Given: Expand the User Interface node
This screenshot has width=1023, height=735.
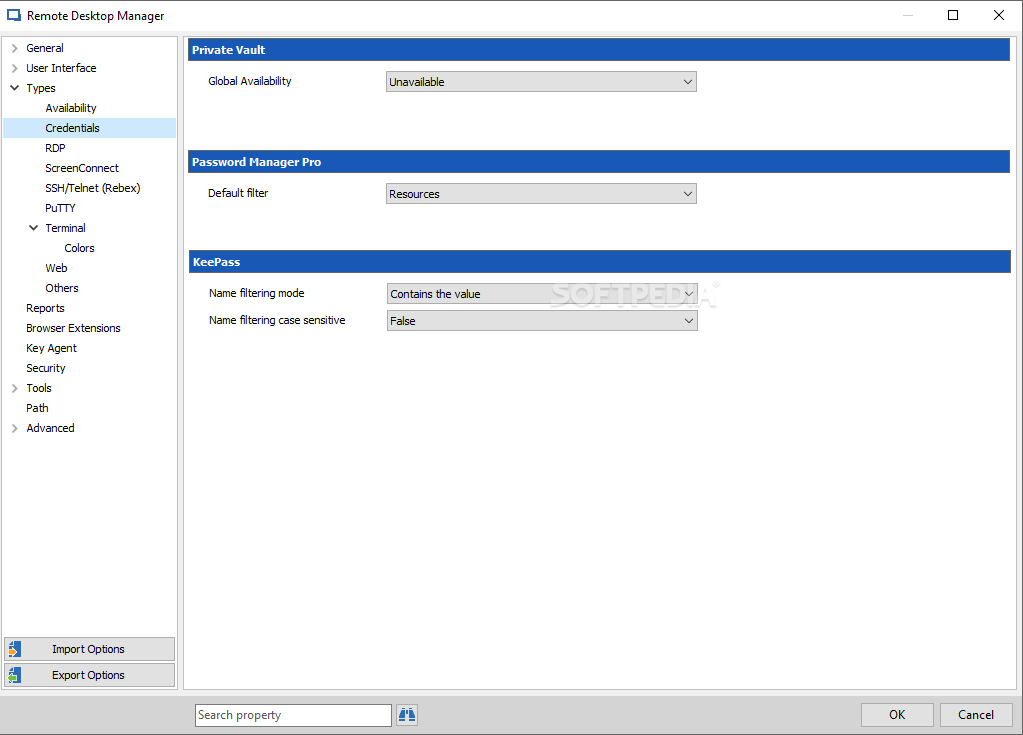Looking at the screenshot, I should pos(14,68).
